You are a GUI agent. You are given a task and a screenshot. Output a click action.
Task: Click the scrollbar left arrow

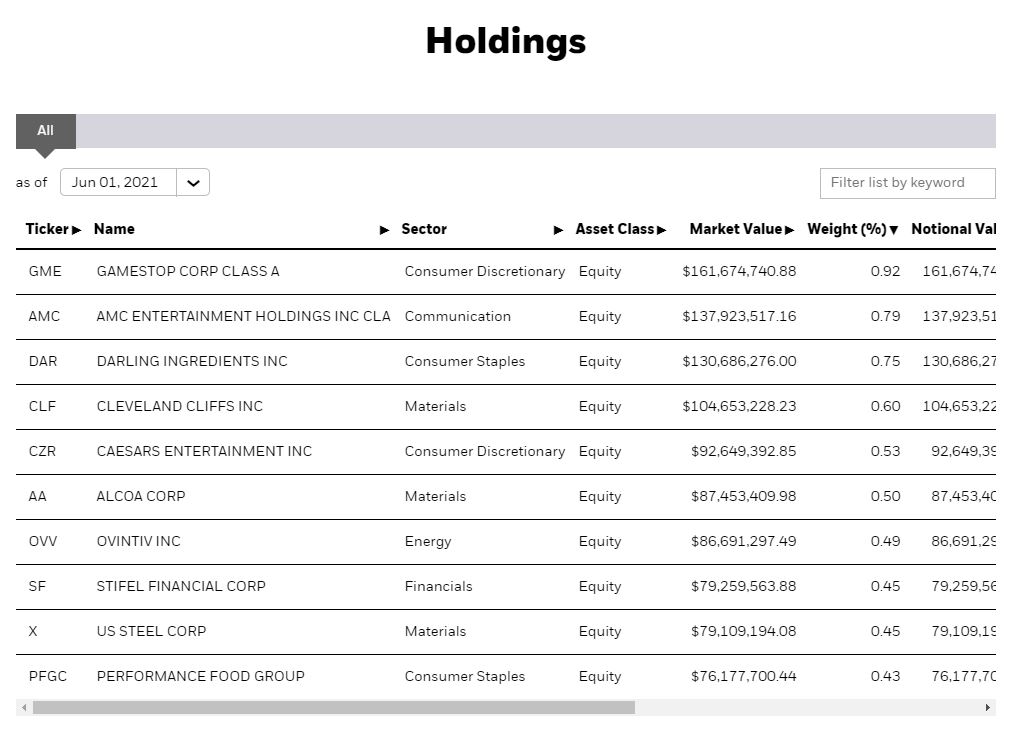pos(24,708)
